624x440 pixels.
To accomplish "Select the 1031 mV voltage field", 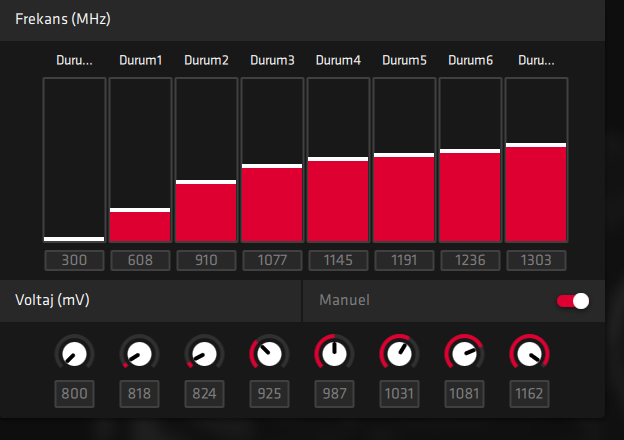I will pyautogui.click(x=400, y=394).
